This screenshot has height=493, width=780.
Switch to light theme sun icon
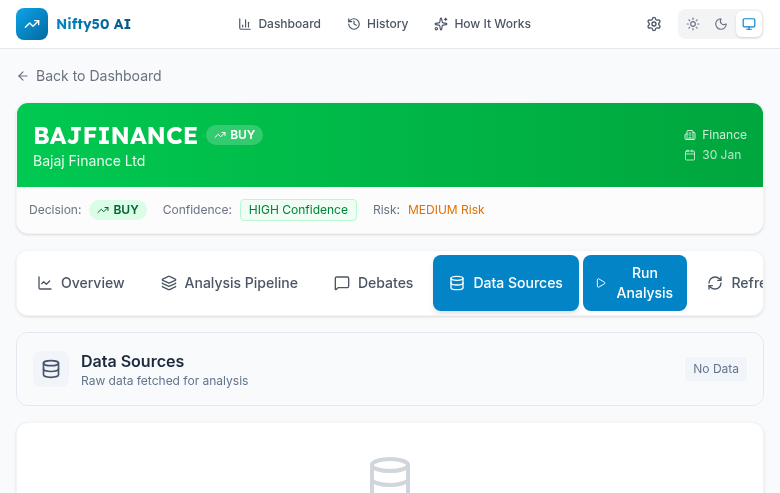[x=693, y=24]
